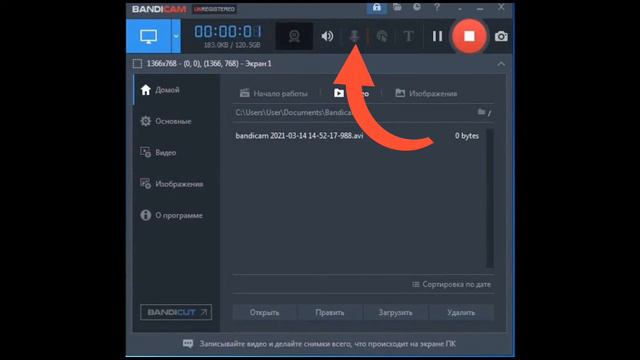Open the Сортировка по дате sort menu
Screen dimensions: 640x360
tap(451, 284)
